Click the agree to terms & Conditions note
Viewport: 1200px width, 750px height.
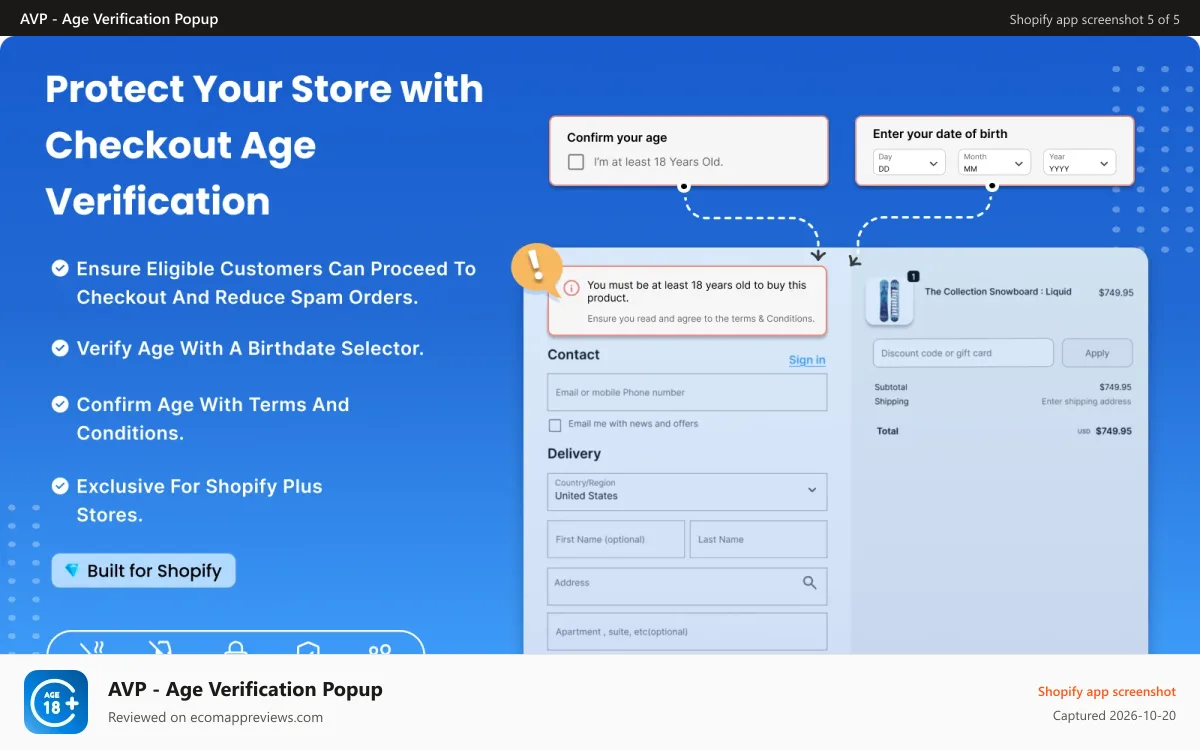click(703, 319)
